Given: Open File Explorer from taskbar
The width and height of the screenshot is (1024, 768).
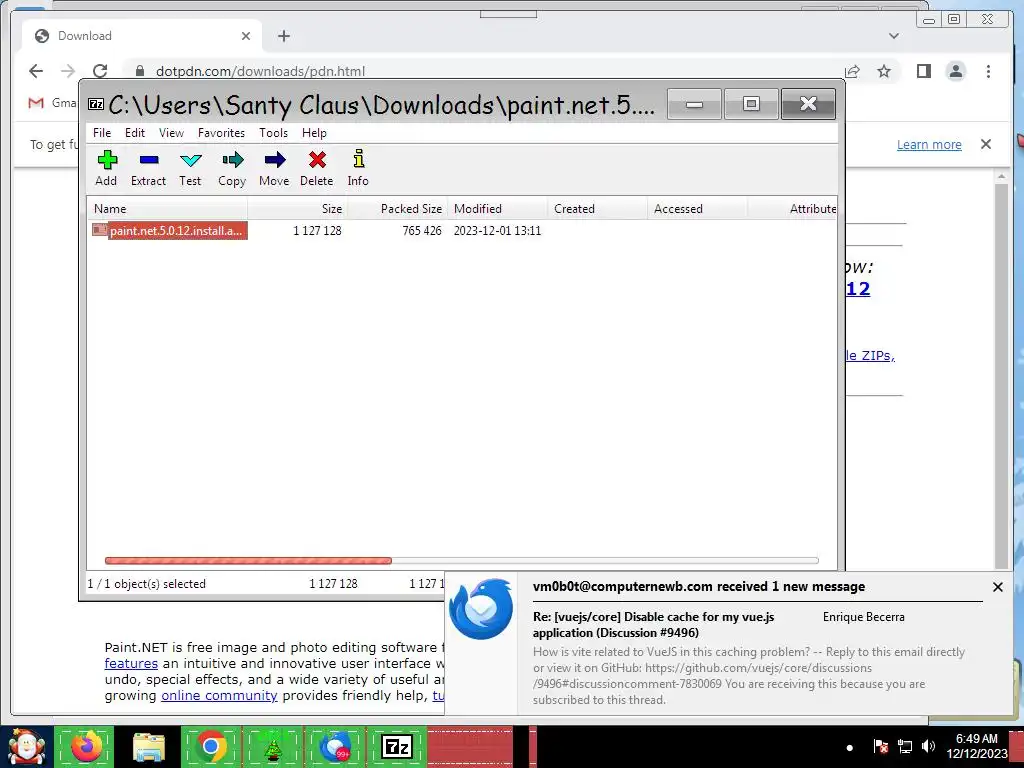Looking at the screenshot, I should click(149, 747).
